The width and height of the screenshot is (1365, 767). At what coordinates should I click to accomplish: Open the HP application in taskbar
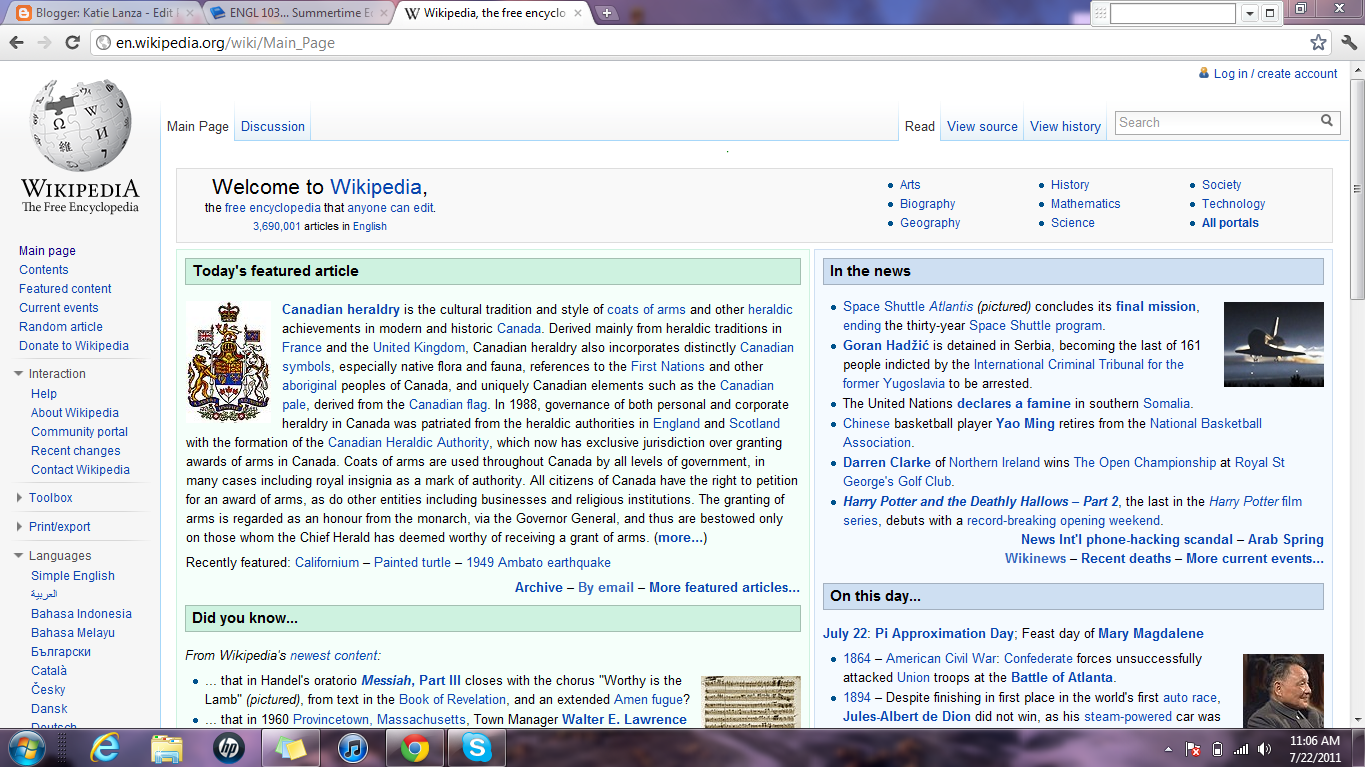tap(229, 748)
